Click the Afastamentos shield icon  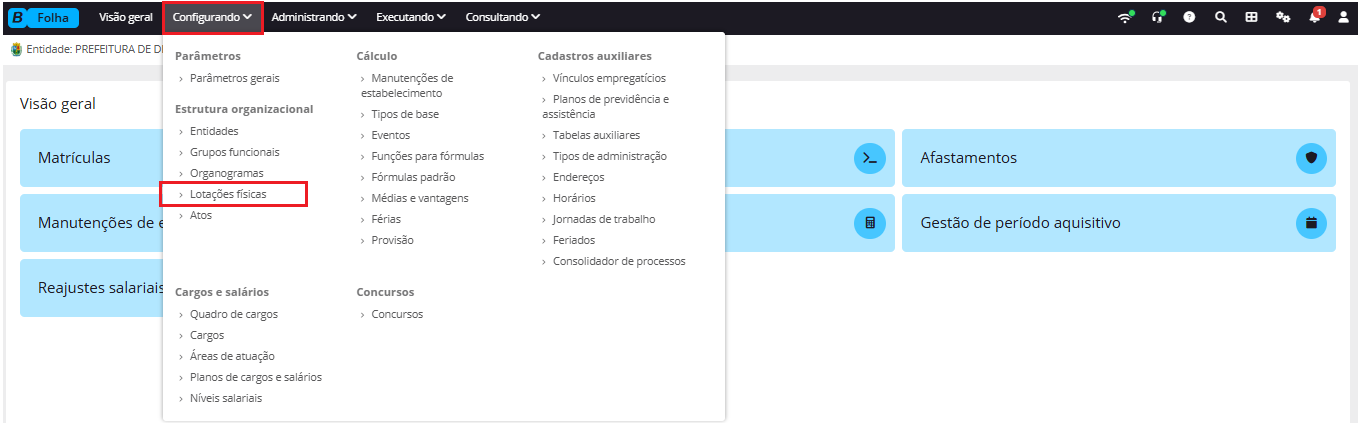point(1312,158)
